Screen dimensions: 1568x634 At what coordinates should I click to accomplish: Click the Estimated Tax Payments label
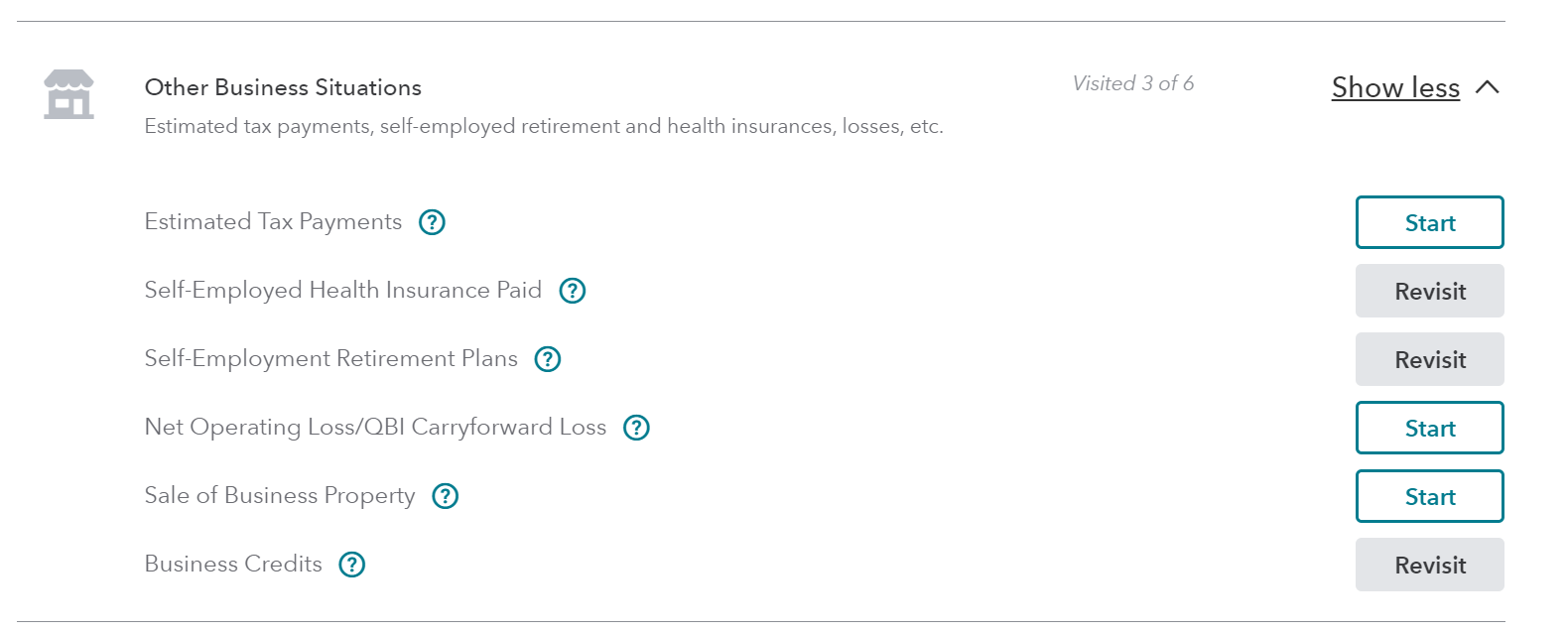click(273, 222)
